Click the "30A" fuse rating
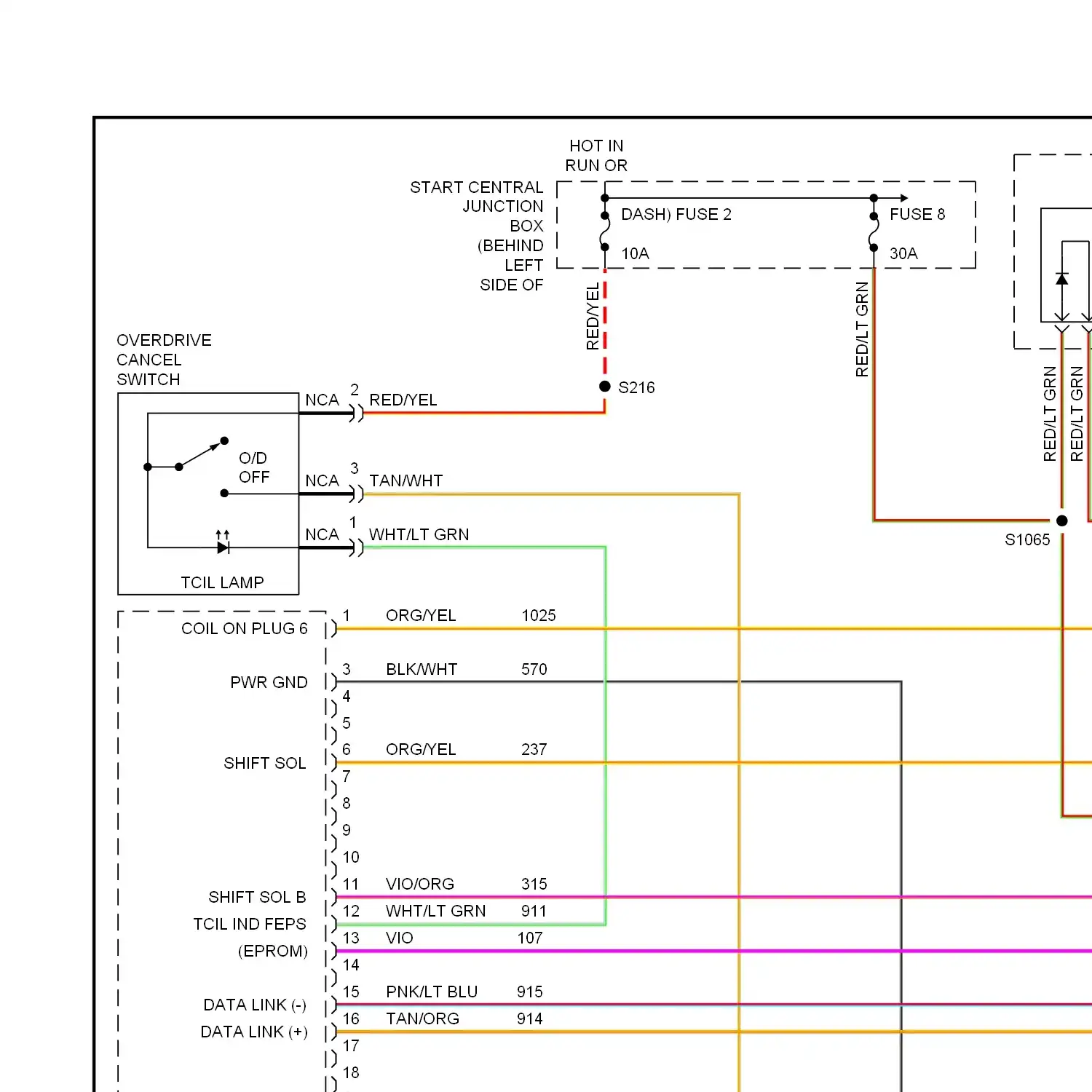This screenshot has height=1092, width=1092. (x=903, y=253)
